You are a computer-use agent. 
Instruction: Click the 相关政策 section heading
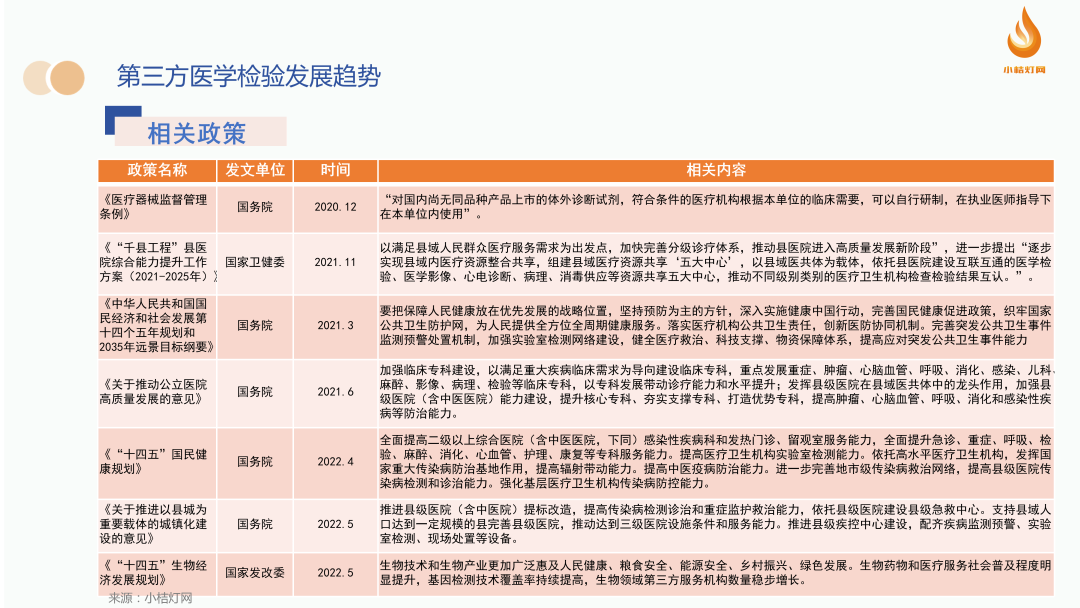tap(197, 132)
